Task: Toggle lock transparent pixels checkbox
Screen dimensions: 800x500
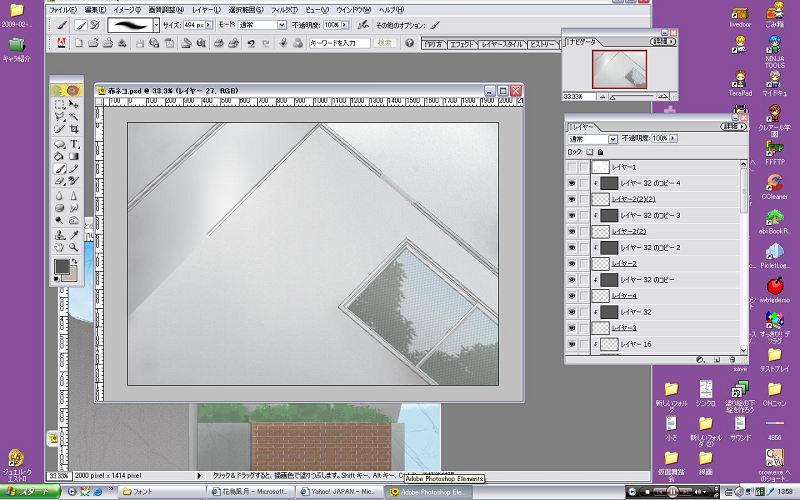Action: pos(589,152)
